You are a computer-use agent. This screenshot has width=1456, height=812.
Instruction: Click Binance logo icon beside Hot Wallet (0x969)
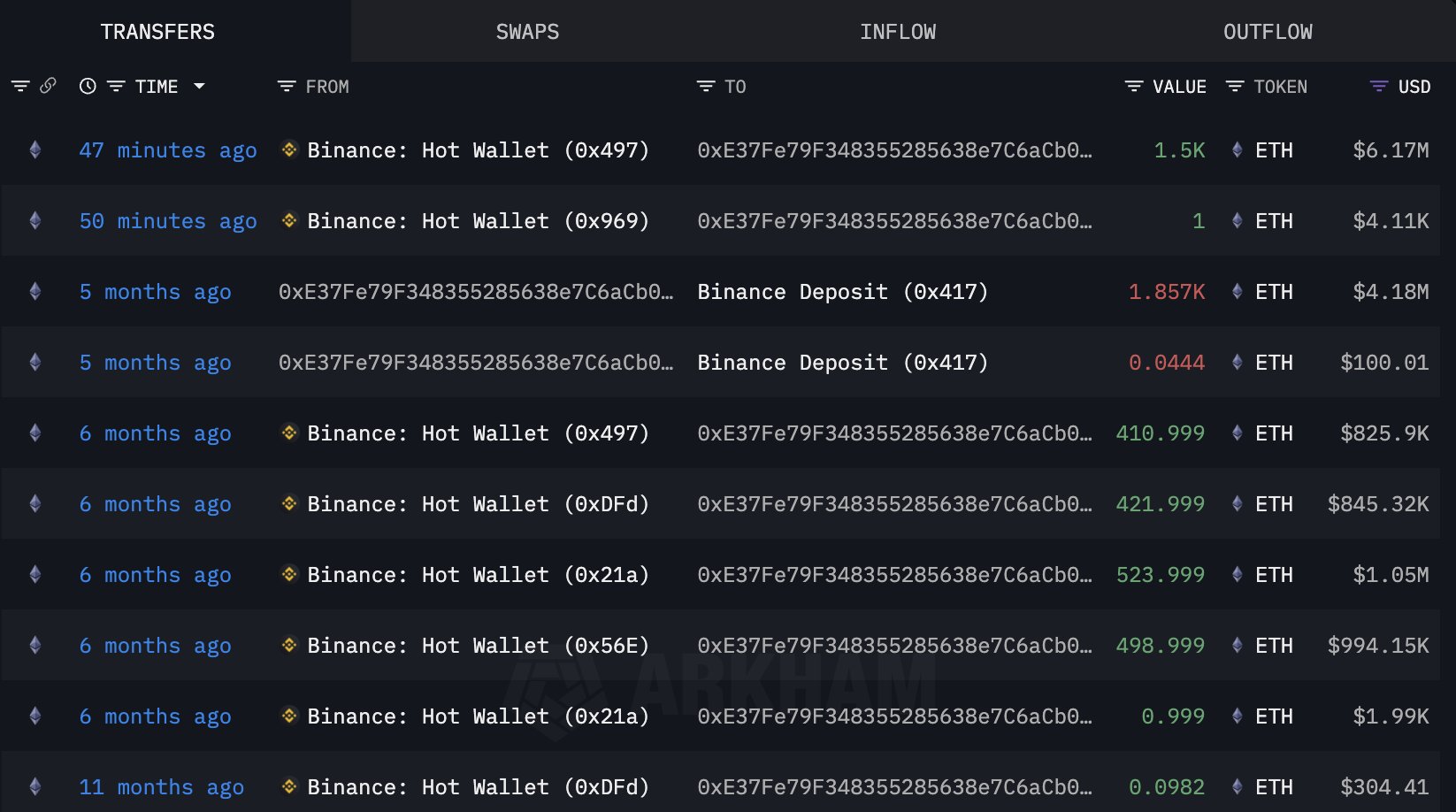289,220
